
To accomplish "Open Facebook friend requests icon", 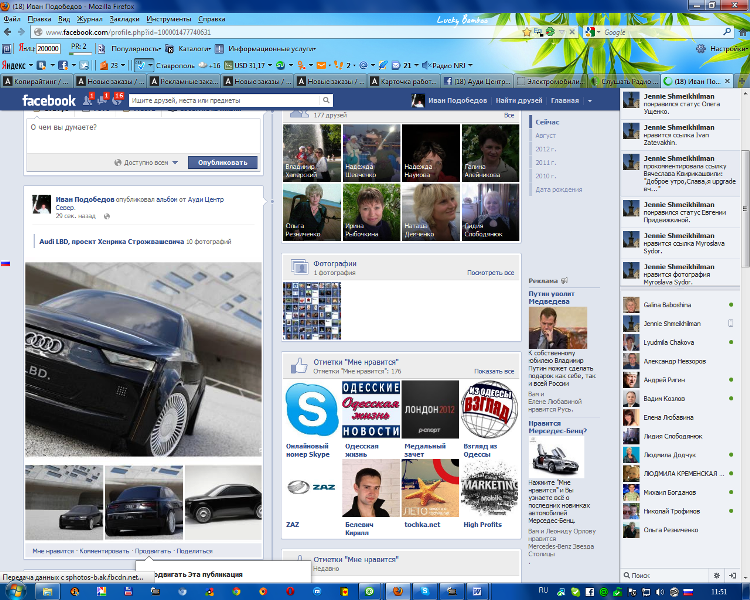I will [87, 100].
